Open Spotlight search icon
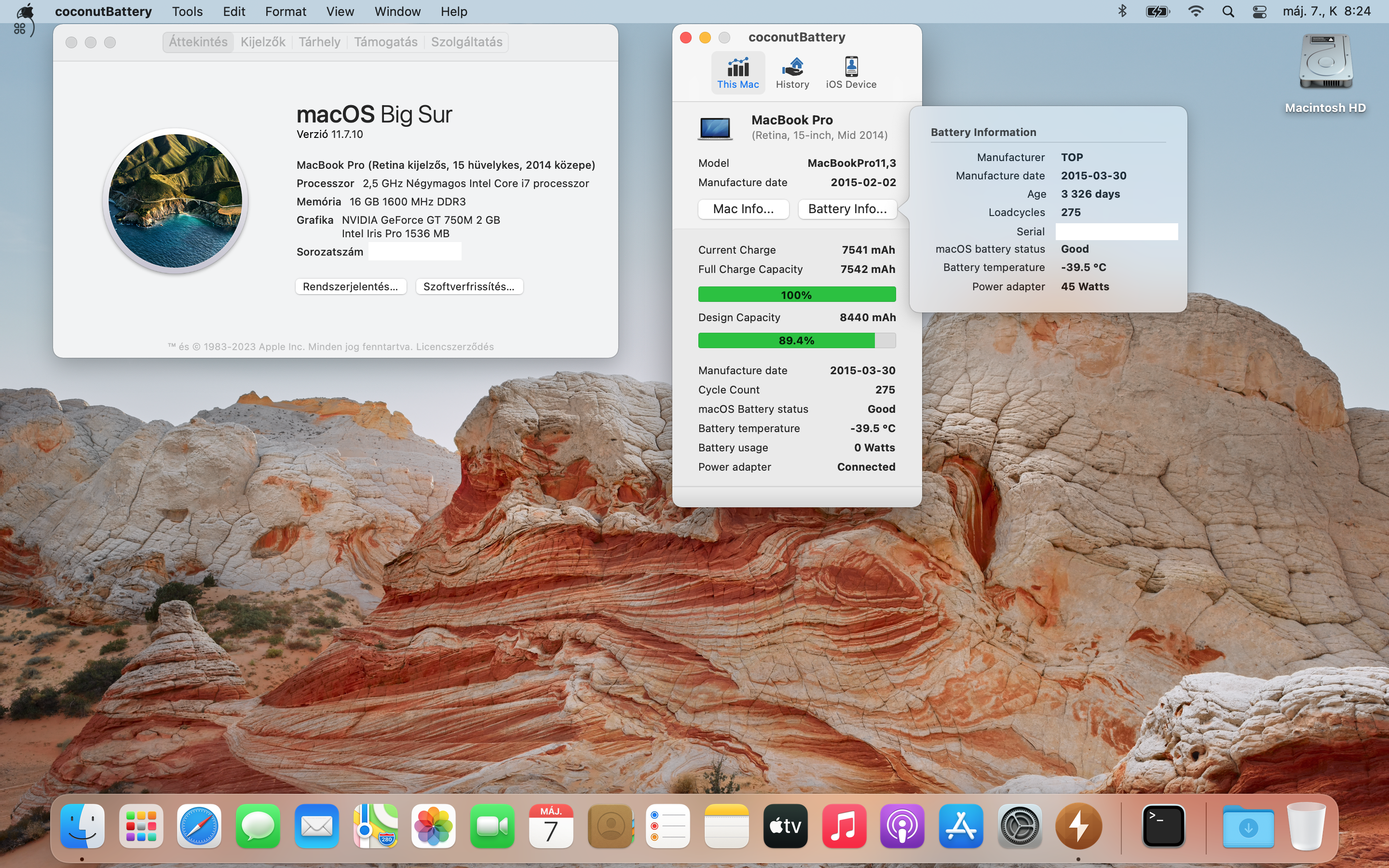Viewport: 1389px width, 868px height. 1228,12
